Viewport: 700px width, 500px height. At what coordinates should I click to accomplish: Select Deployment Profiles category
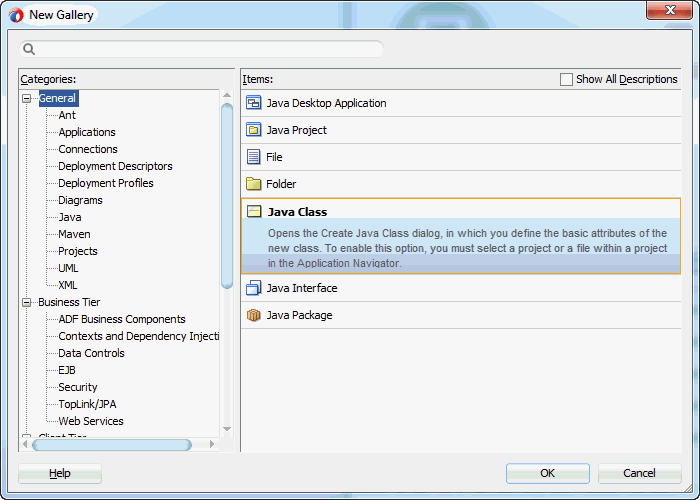pyautogui.click(x=106, y=183)
